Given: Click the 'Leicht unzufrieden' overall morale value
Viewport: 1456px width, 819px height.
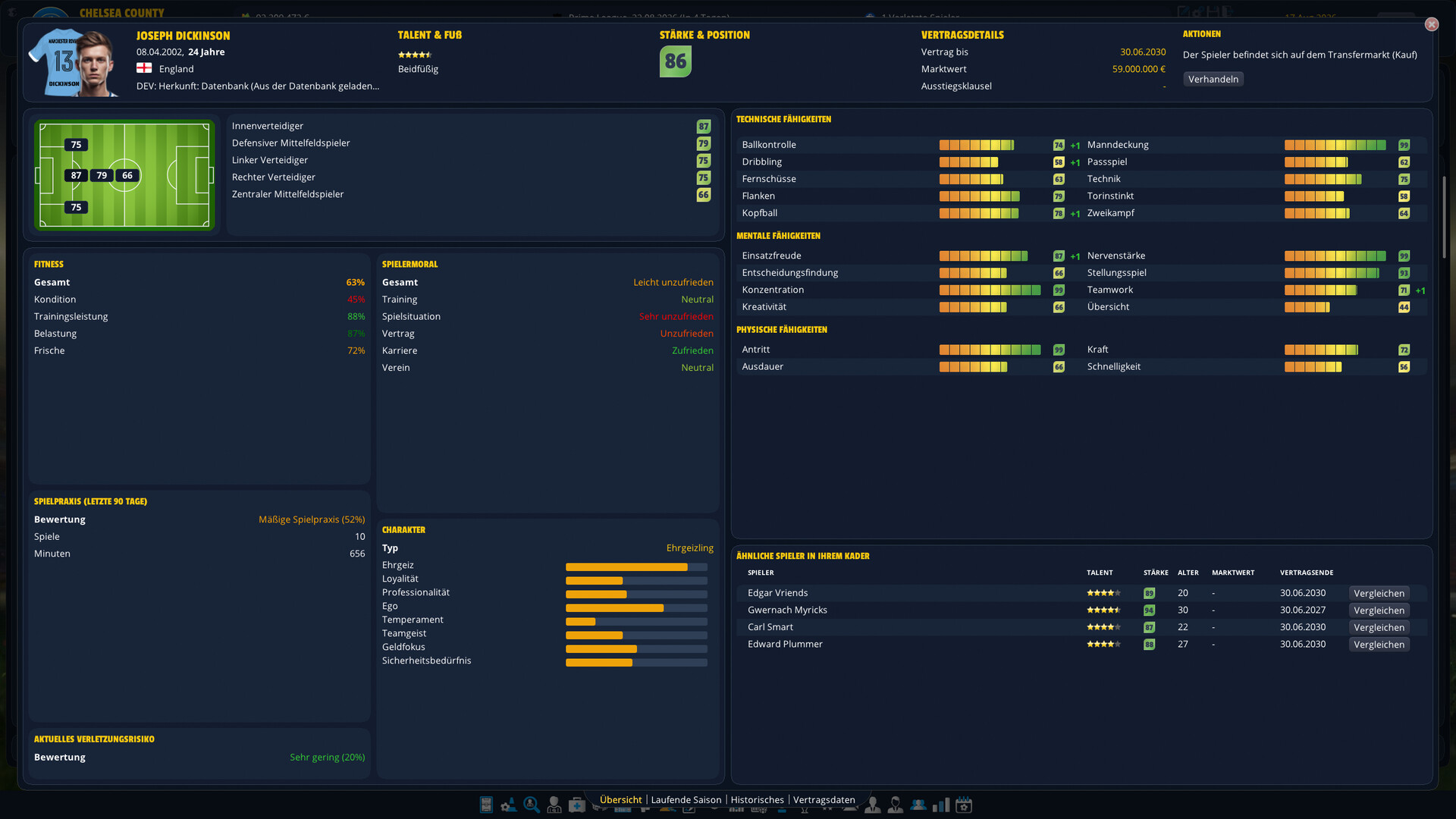Looking at the screenshot, I should (673, 282).
